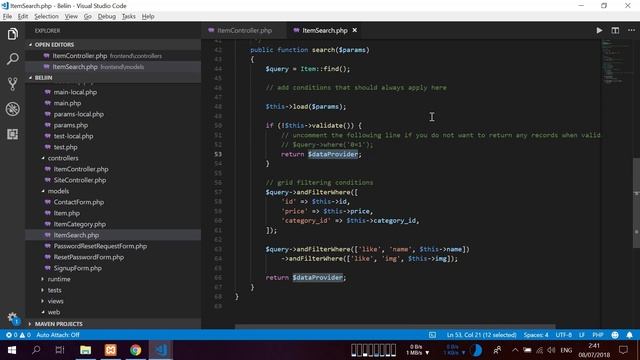Open the Search view in activity bar
Screen dimensions: 640x360
point(13,59)
